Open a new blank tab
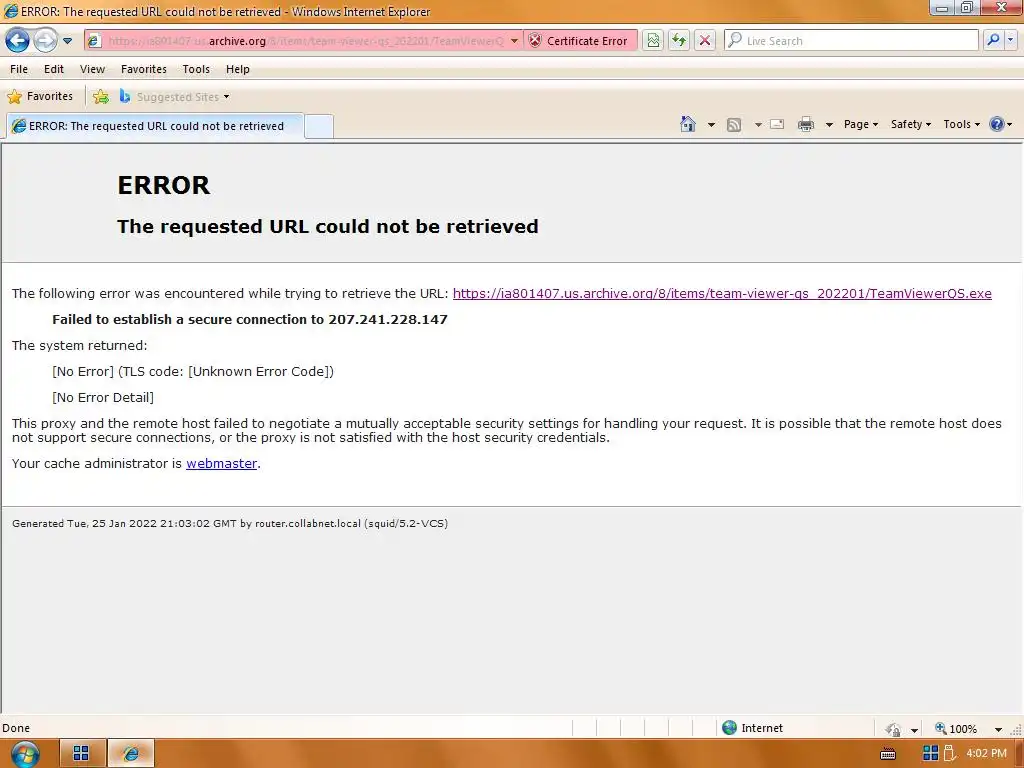The image size is (1024, 768). [319, 126]
